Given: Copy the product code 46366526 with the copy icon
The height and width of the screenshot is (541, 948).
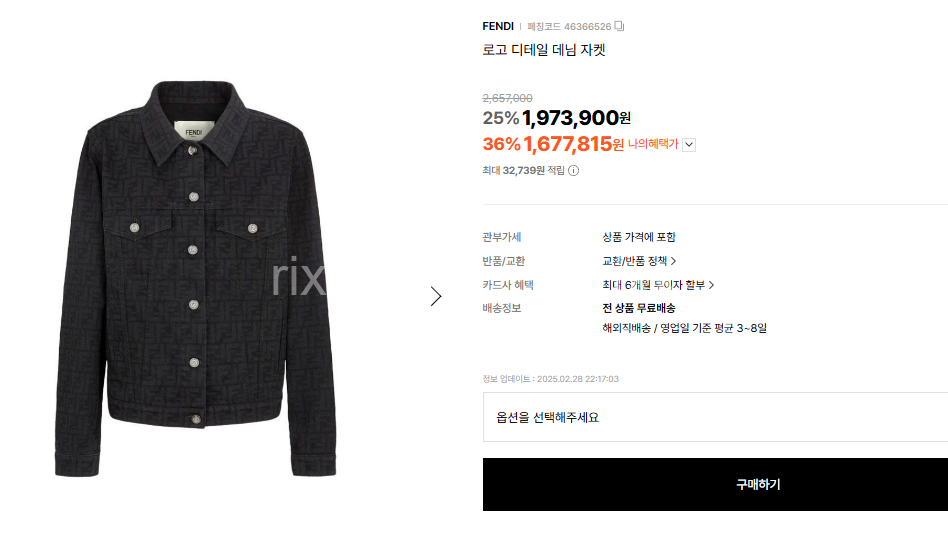Looking at the screenshot, I should [620, 26].
